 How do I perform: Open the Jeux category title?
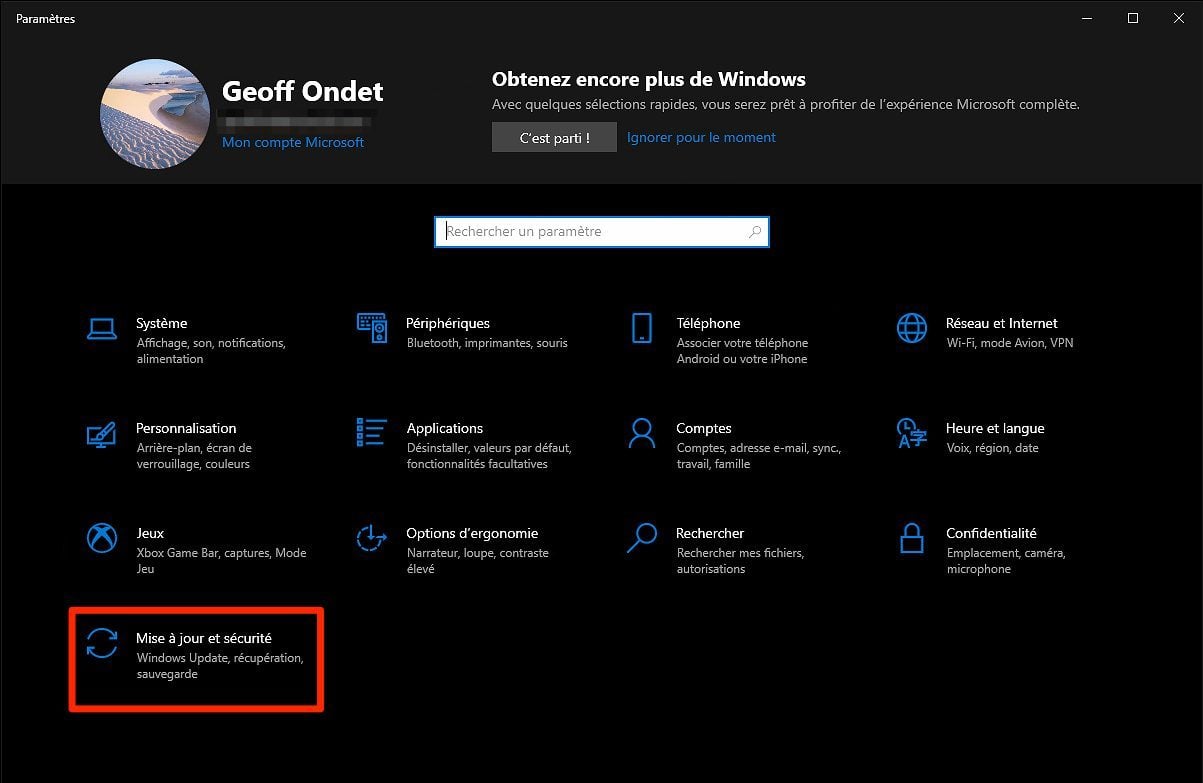(x=150, y=533)
